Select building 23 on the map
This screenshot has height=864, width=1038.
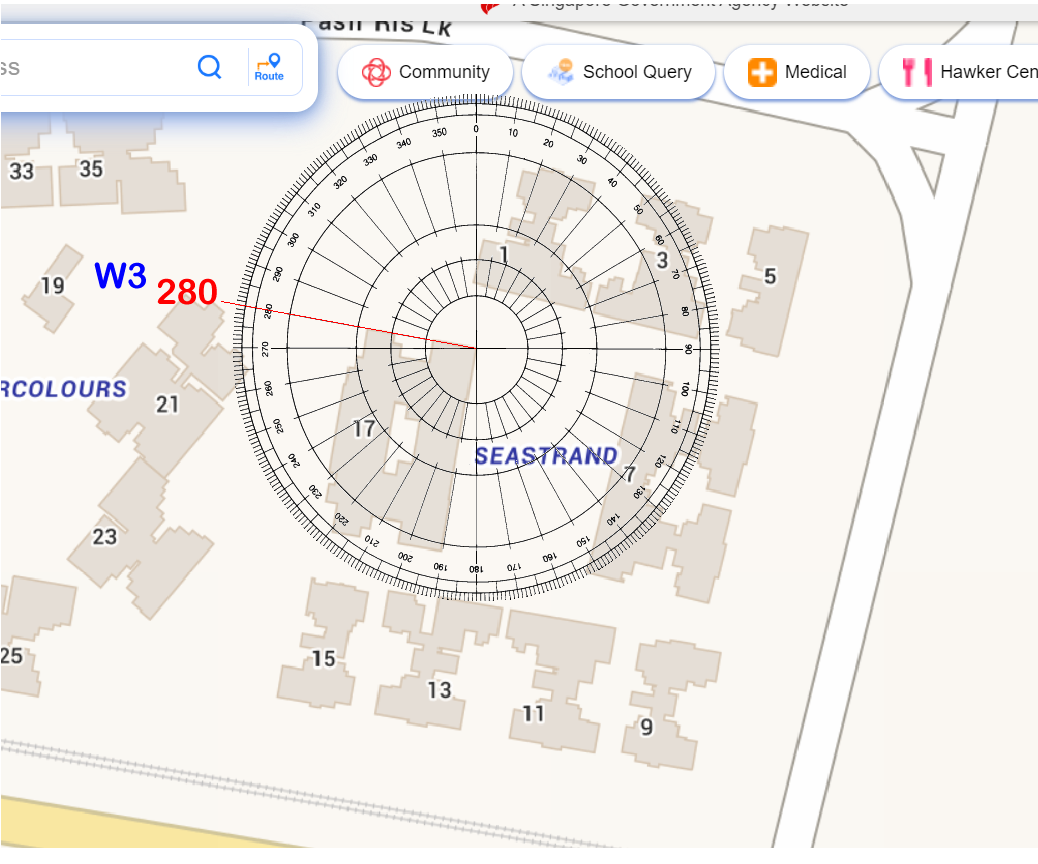(x=105, y=537)
